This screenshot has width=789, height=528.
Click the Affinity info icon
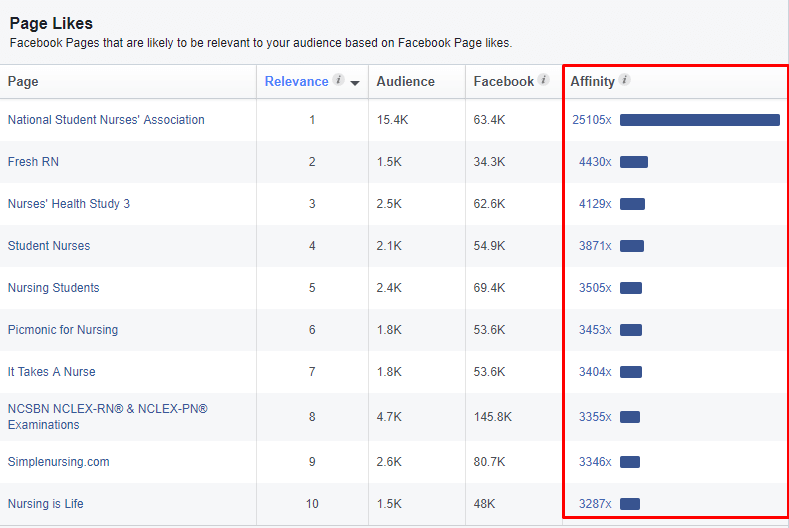[624, 80]
